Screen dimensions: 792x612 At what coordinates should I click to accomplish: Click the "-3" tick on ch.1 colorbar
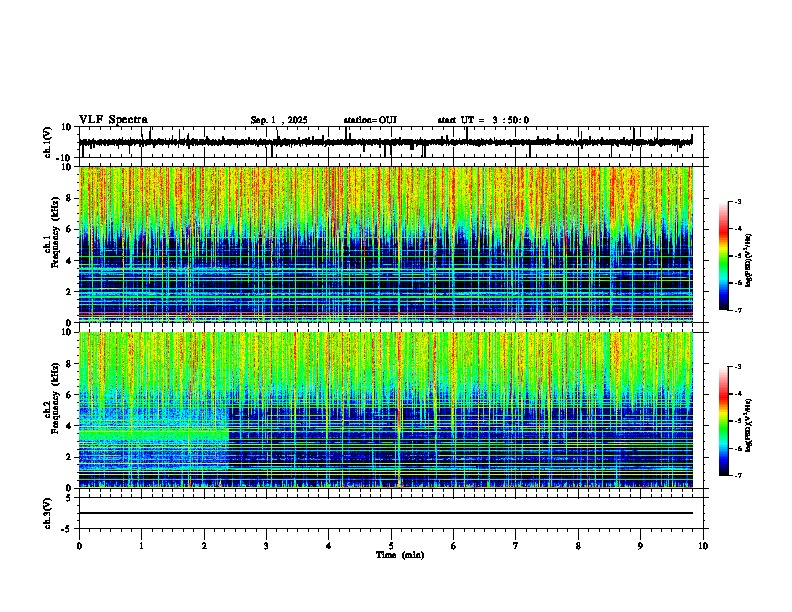737,201
